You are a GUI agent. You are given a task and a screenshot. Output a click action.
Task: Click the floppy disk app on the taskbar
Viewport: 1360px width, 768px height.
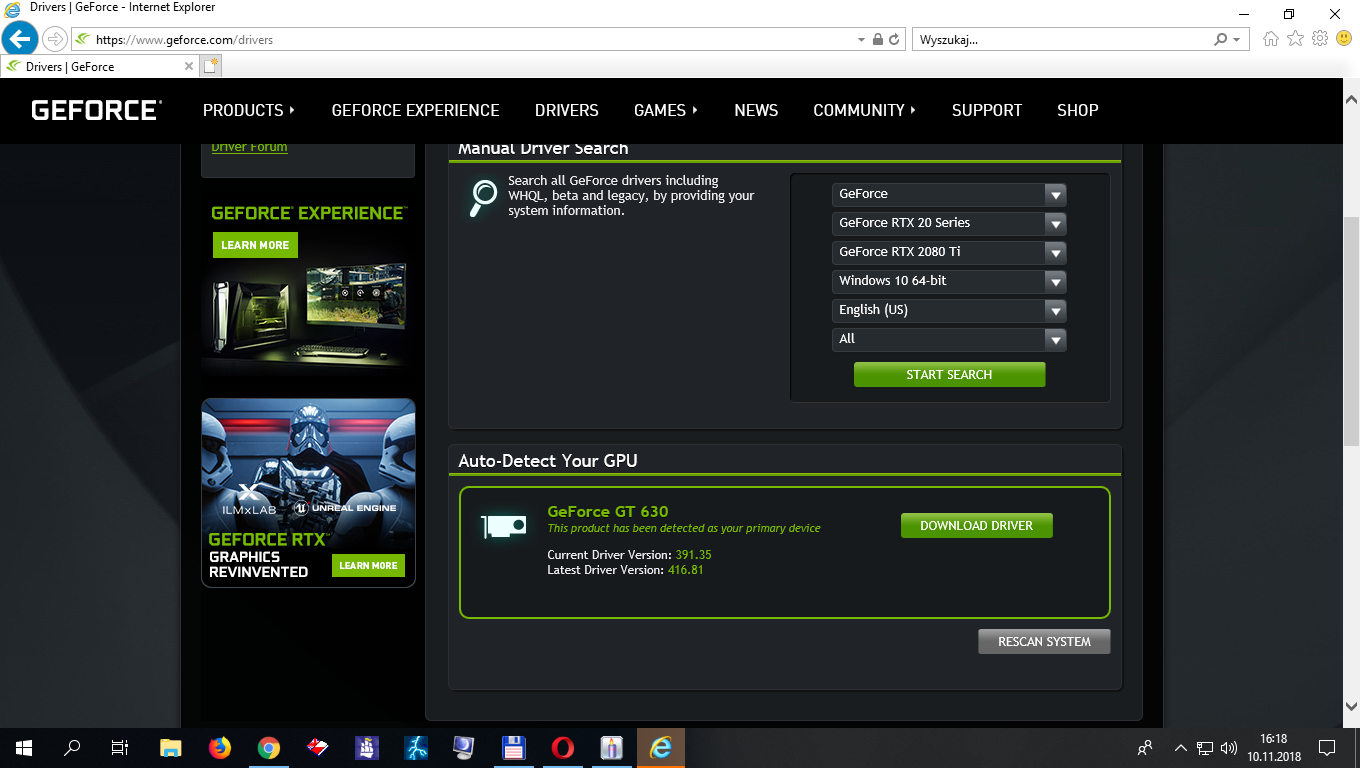(x=514, y=748)
